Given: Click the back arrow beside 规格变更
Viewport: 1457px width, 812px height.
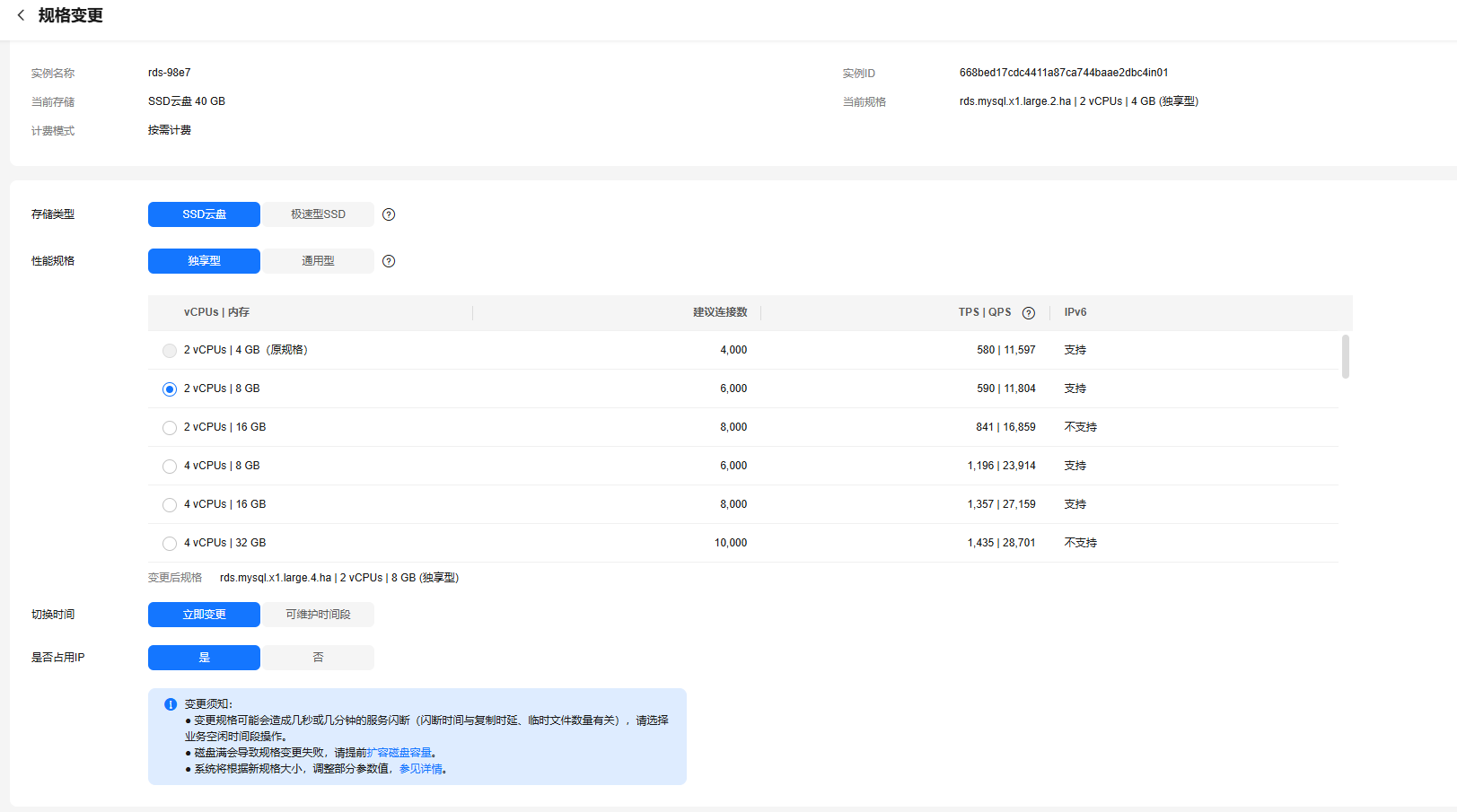Looking at the screenshot, I should coord(21,15).
